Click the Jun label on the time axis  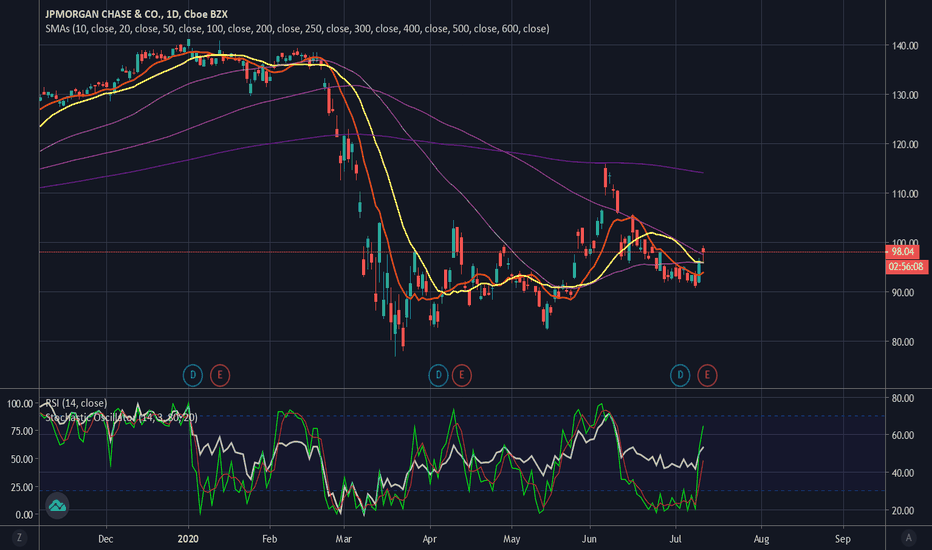coord(590,539)
